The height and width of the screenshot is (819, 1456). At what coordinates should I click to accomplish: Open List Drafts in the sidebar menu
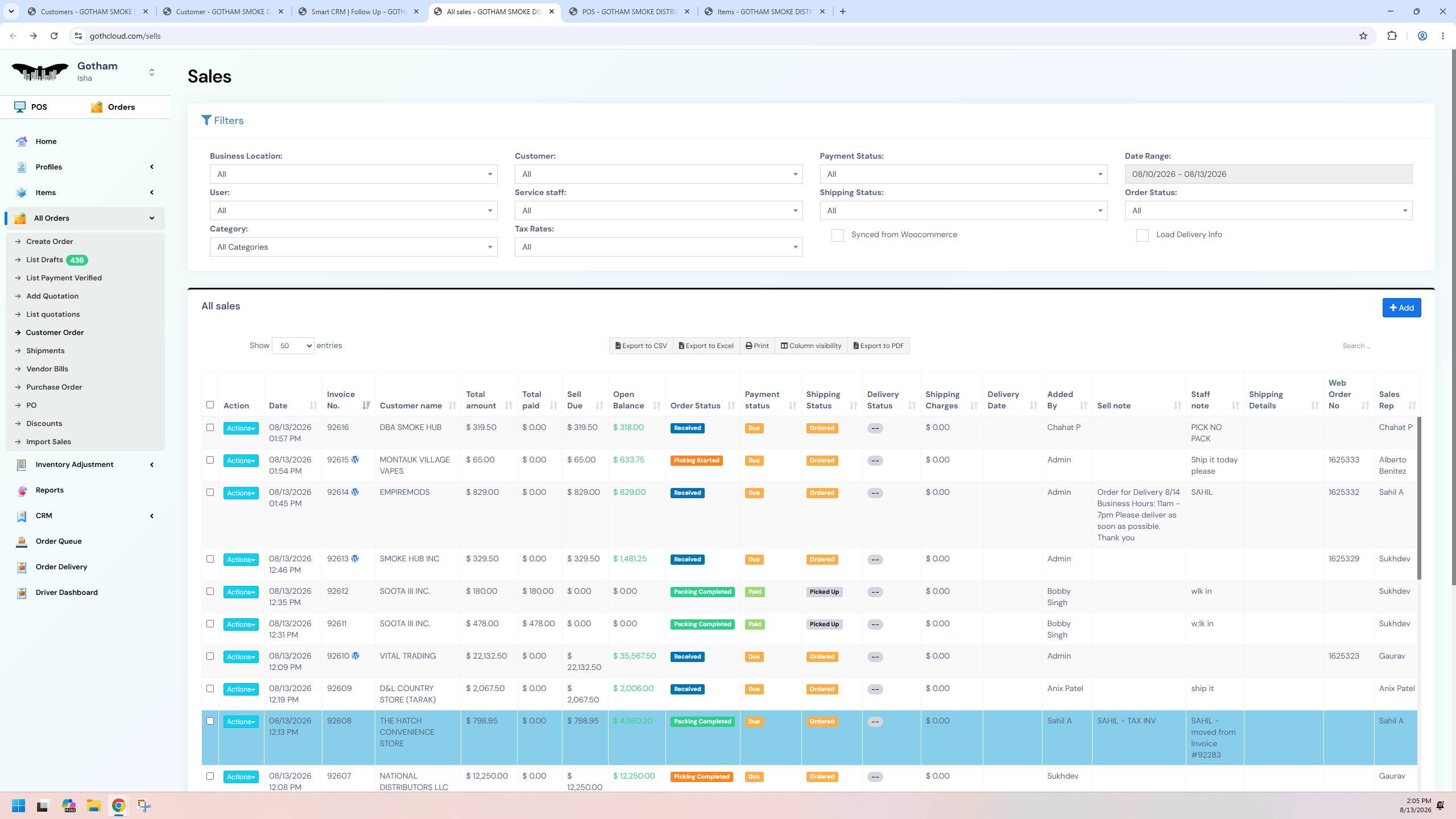[44, 260]
